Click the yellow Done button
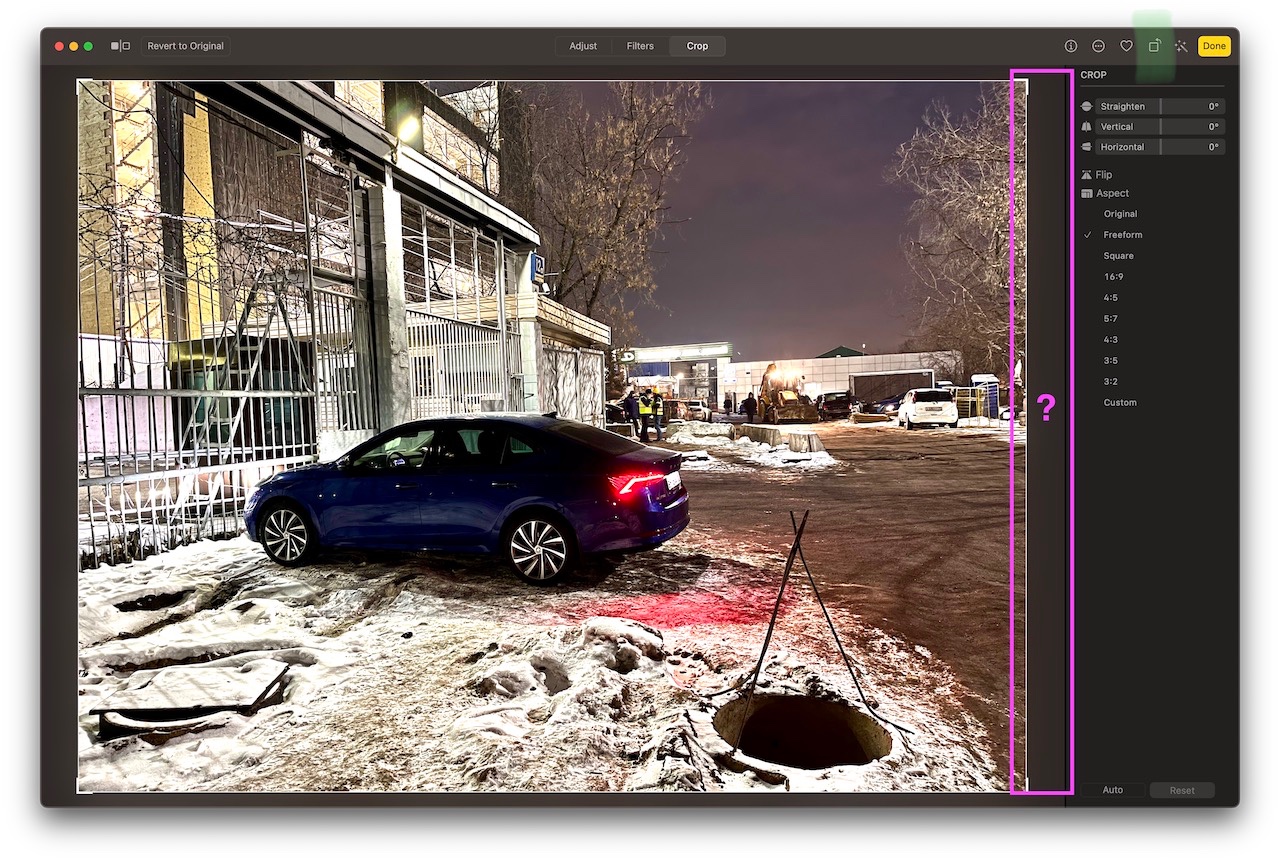Screen dimensions: 1280x861 click(1214, 46)
